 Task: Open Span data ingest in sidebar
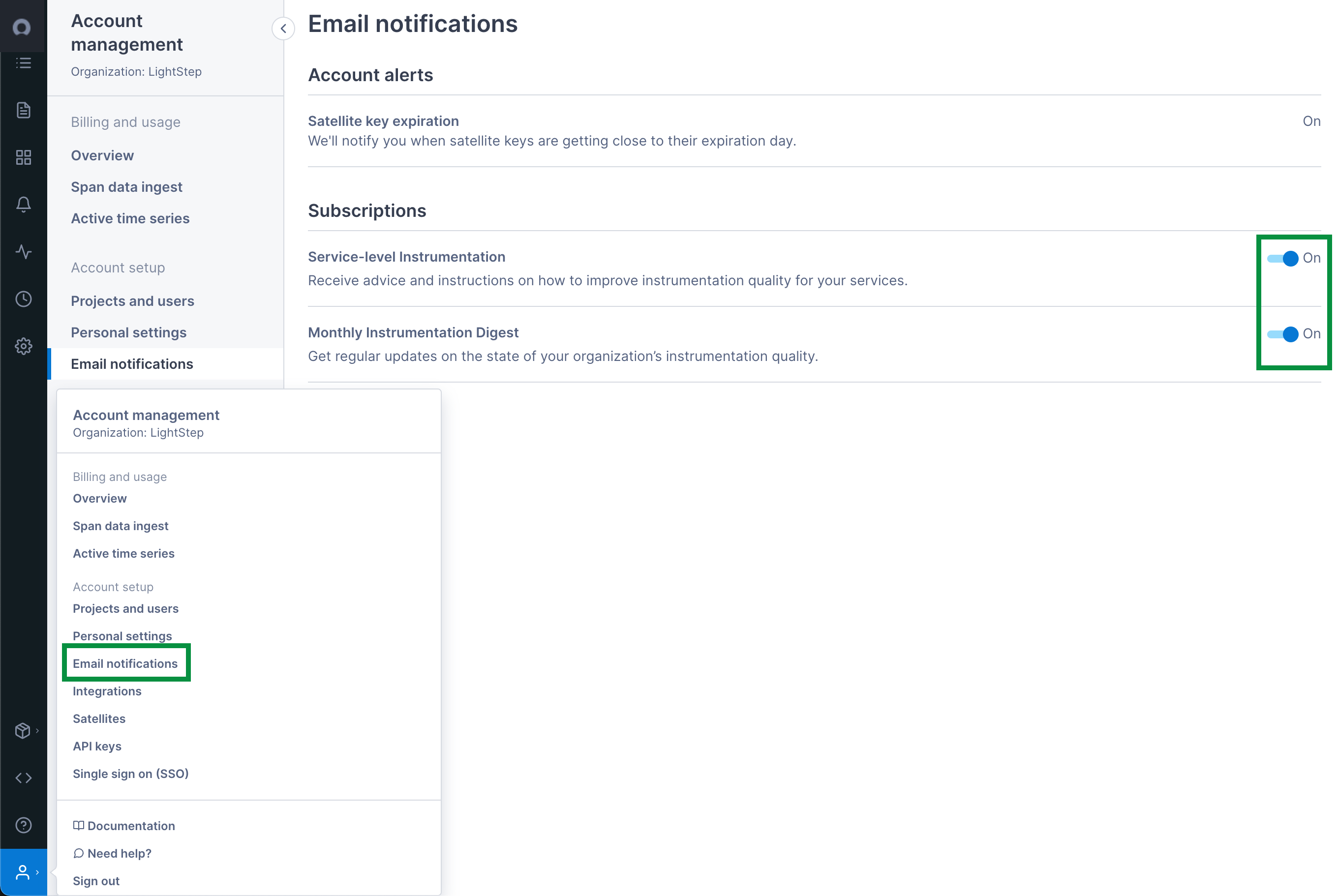tap(126, 187)
